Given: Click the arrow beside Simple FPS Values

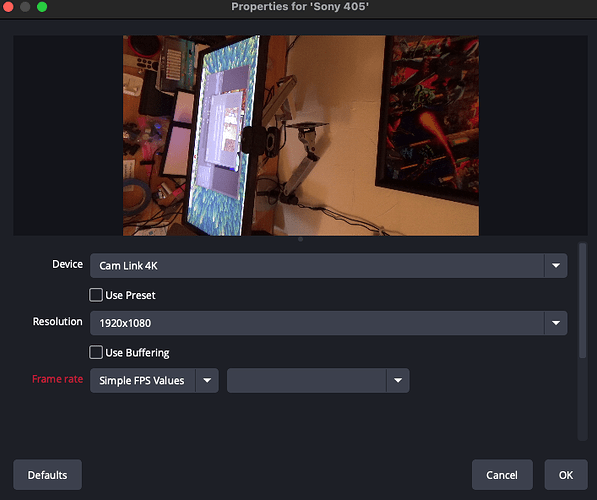Looking at the screenshot, I should (x=207, y=380).
